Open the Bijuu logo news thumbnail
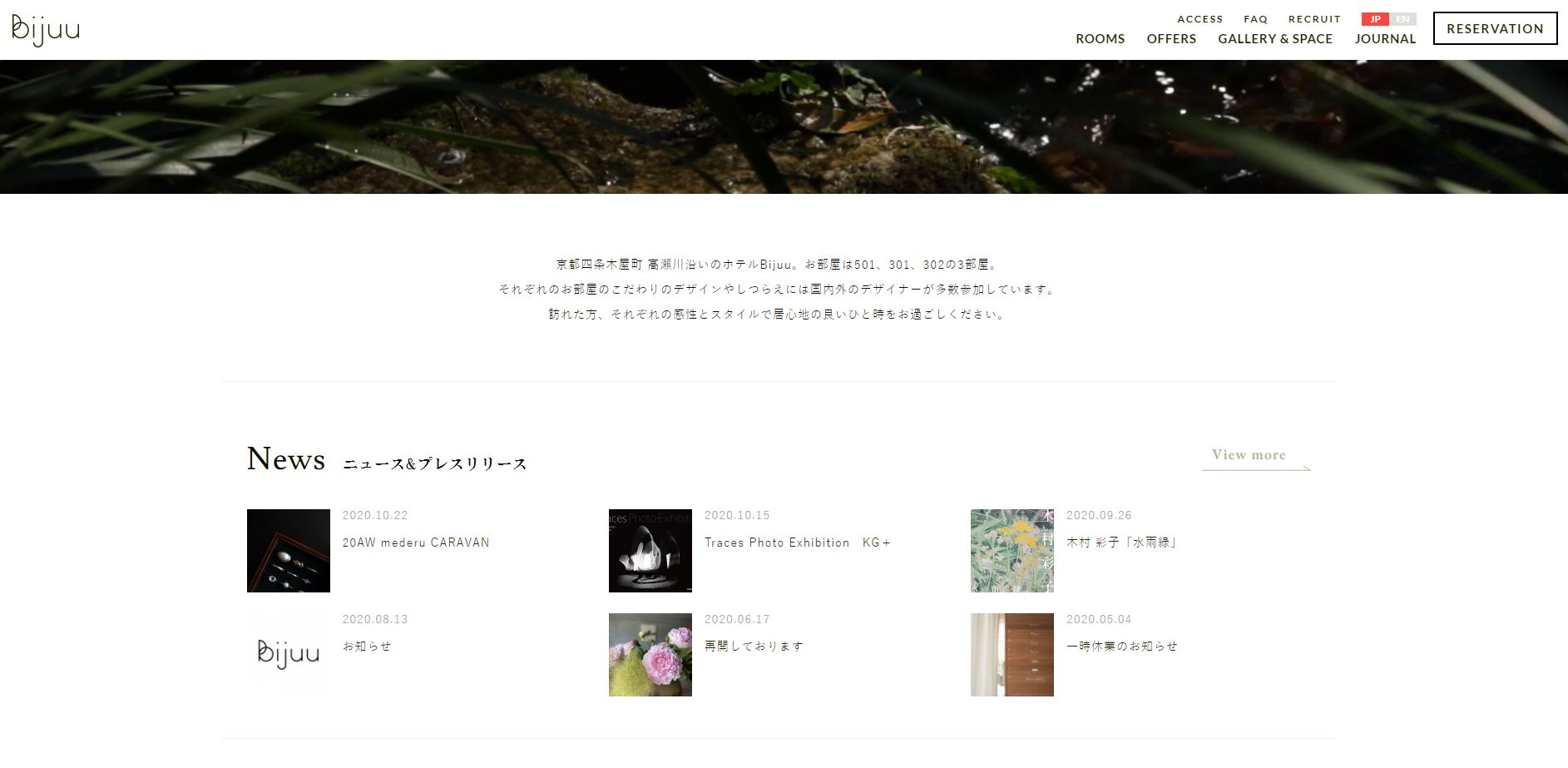This screenshot has height=768, width=1568. (x=289, y=655)
